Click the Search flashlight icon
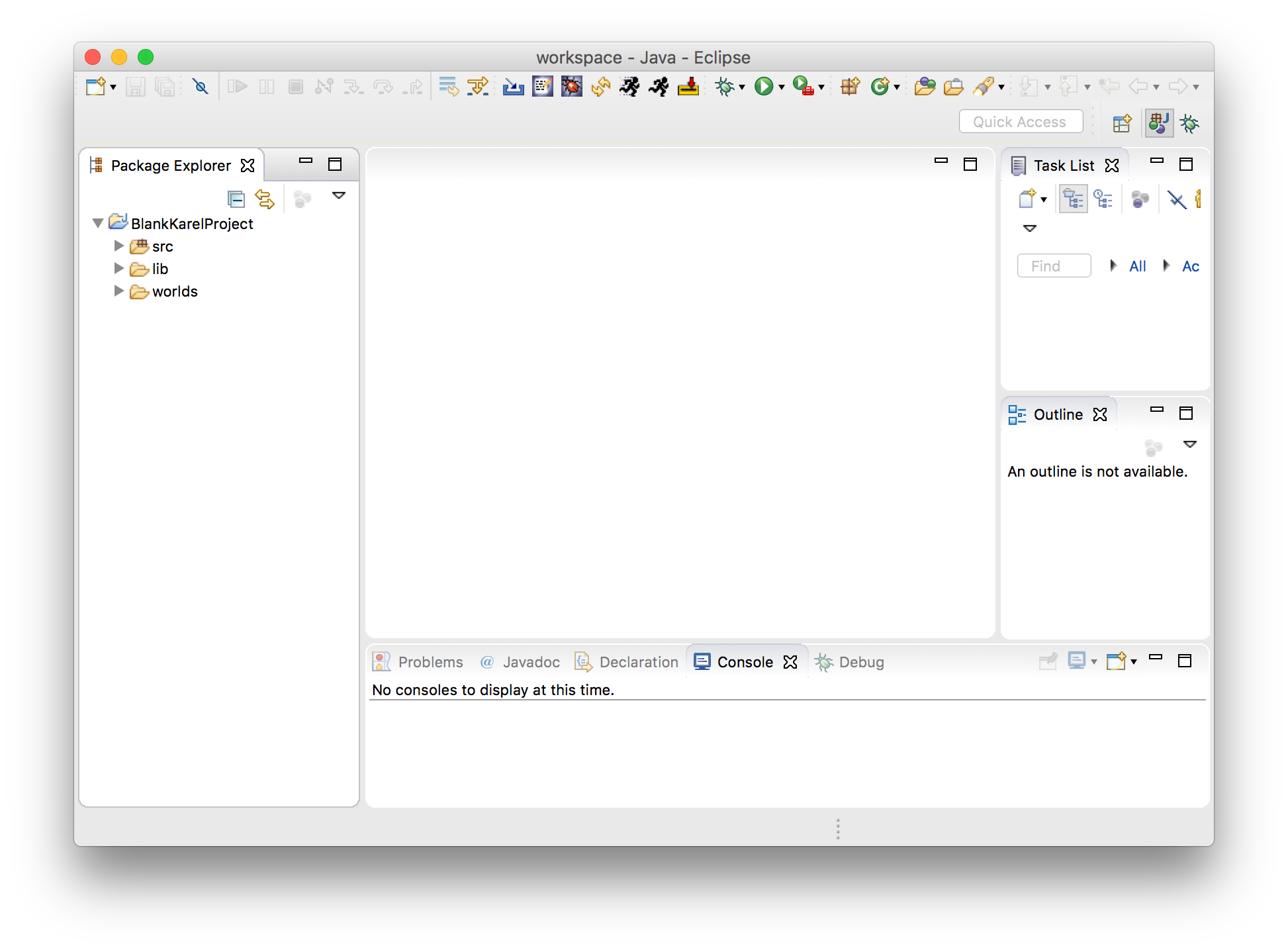The image size is (1288, 952). click(984, 87)
